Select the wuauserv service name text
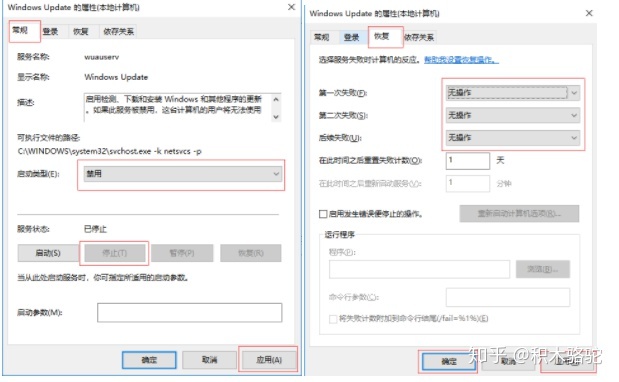Screen dimensions: 619x382 (101, 57)
